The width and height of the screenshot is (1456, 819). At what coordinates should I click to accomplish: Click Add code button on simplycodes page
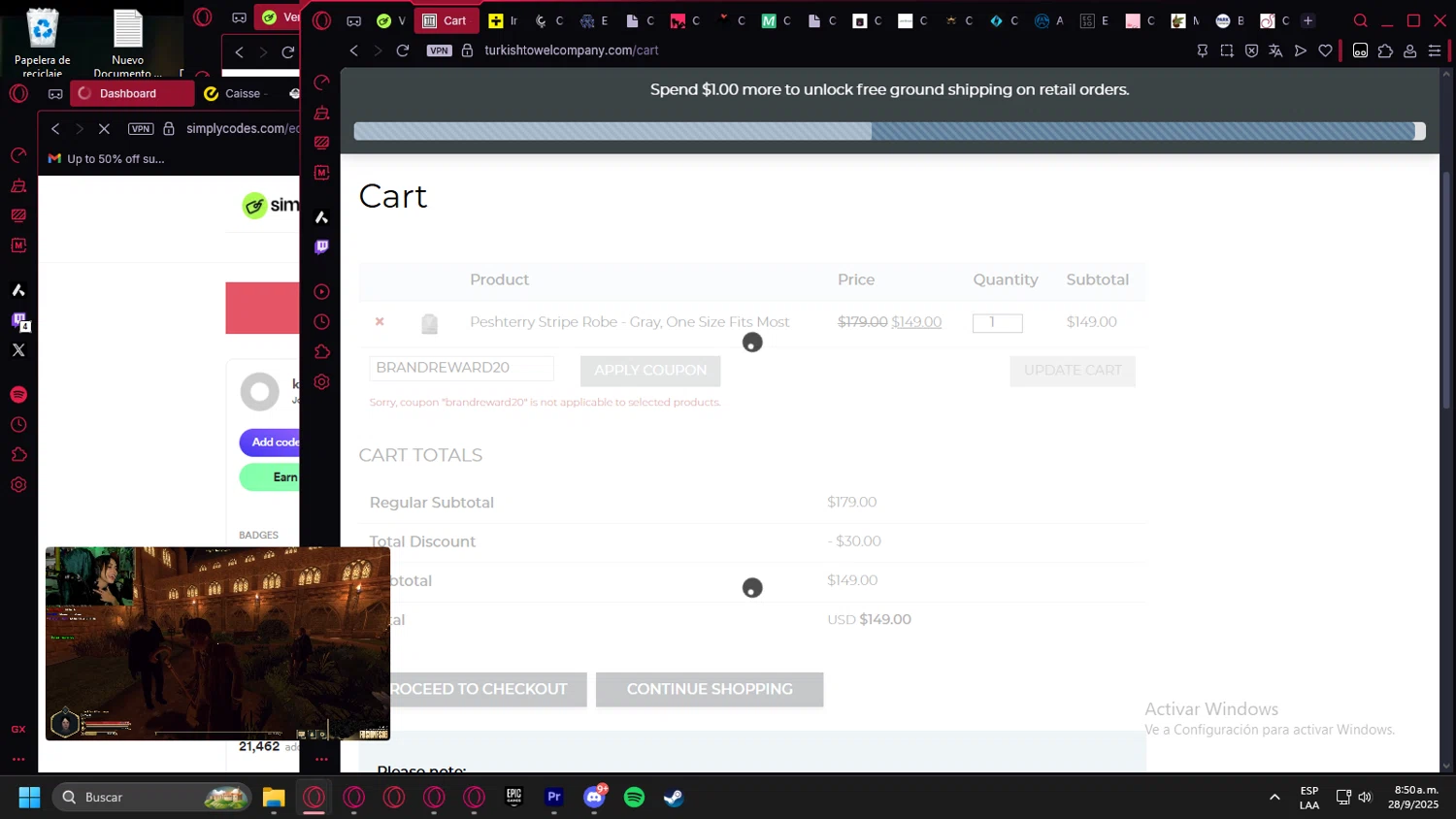pos(271,442)
